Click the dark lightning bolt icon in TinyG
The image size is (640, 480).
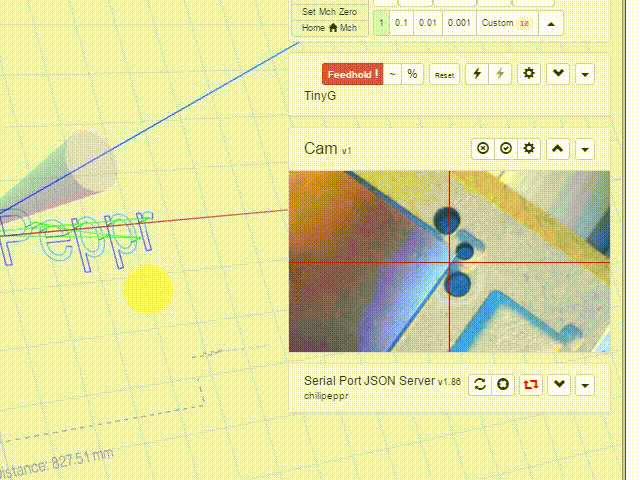pyautogui.click(x=477, y=74)
